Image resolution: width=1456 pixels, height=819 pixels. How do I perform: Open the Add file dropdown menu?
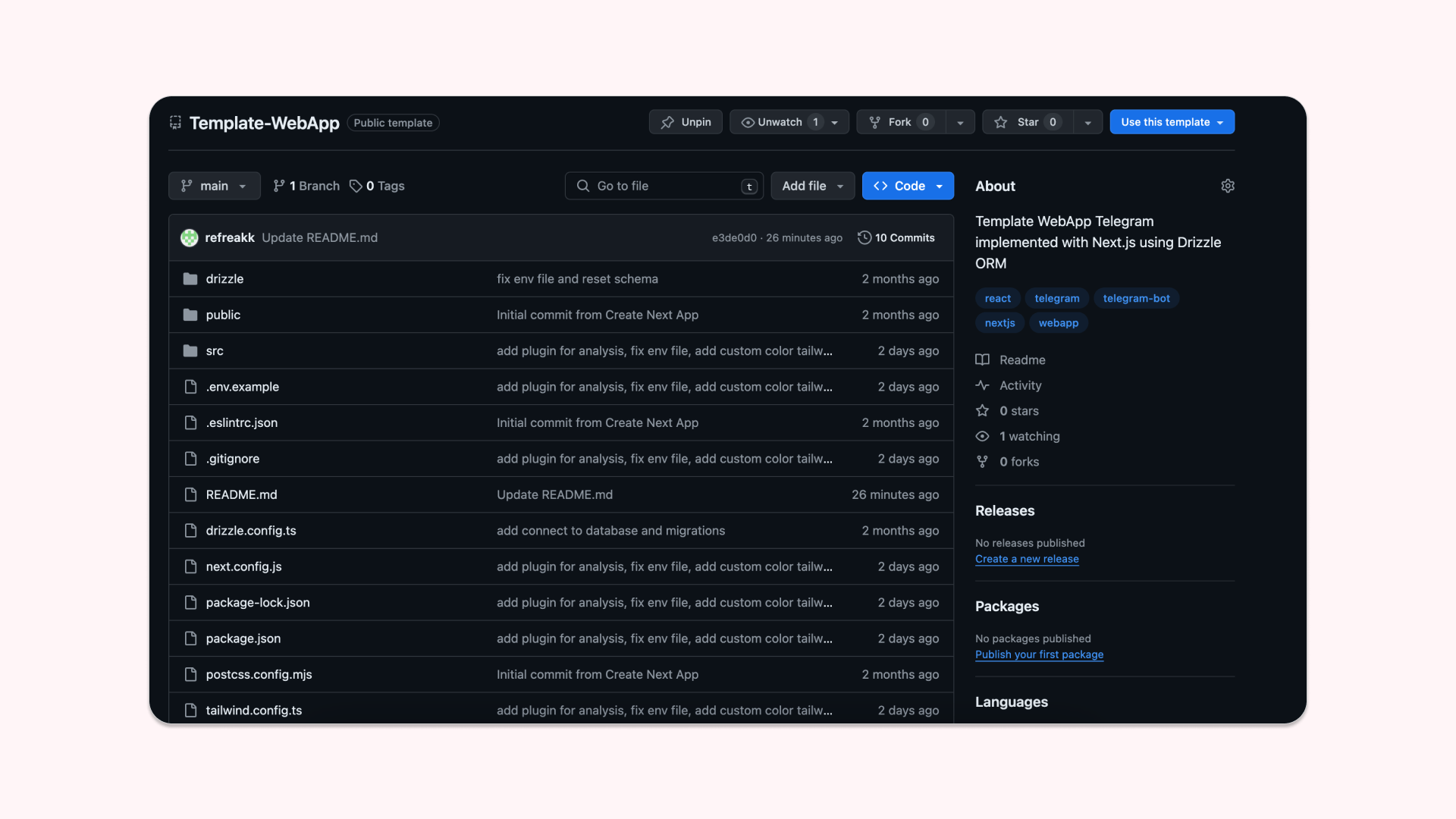tap(812, 185)
